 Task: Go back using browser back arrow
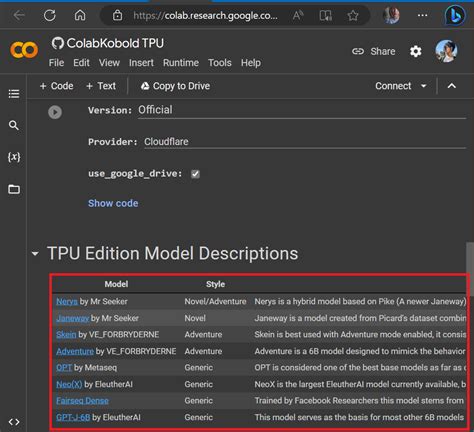point(19,15)
